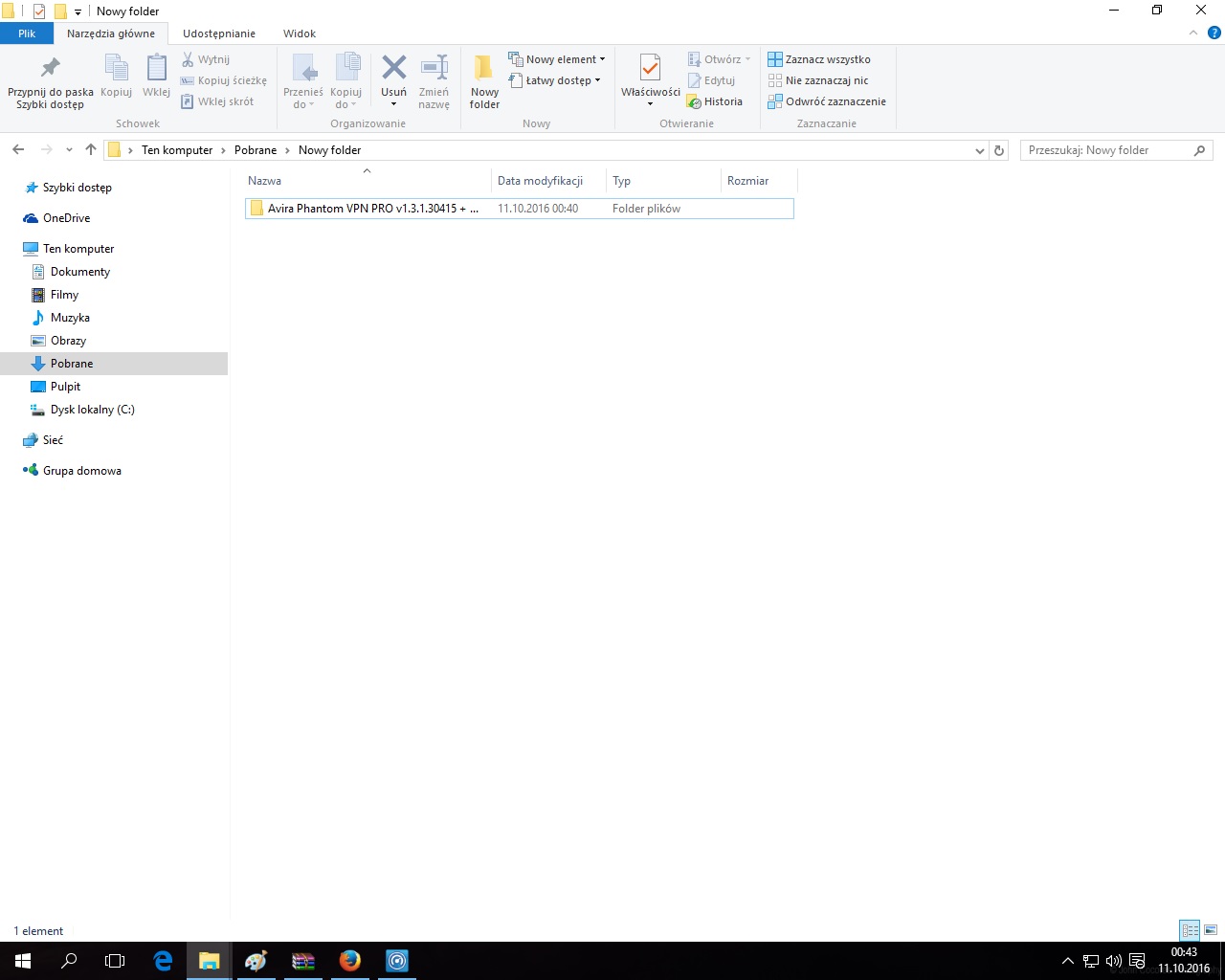1225x980 pixels.
Task: Select the Avira Phantom VPN PRO folder
Action: 372,209
